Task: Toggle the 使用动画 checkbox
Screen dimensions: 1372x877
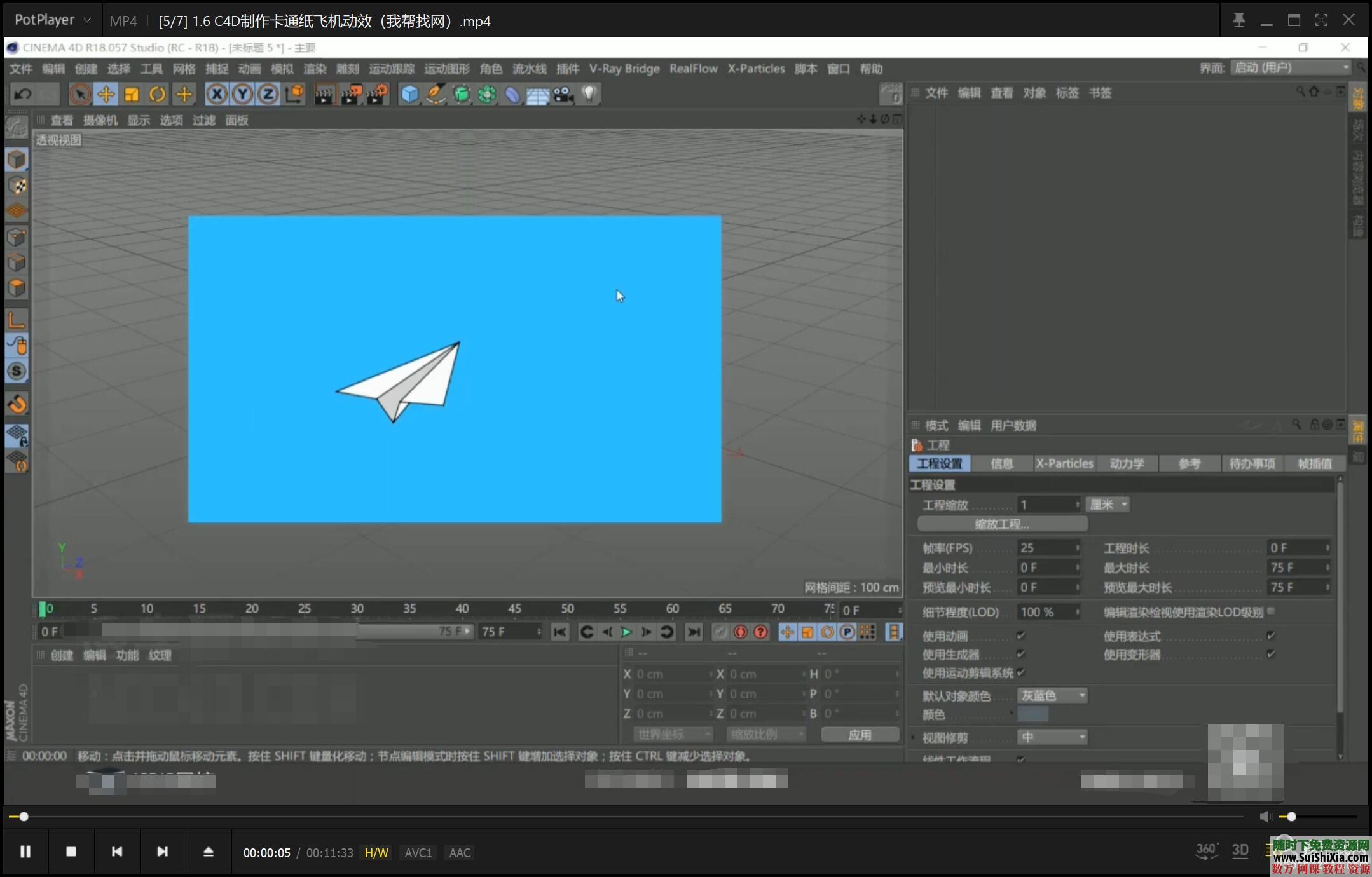Action: coord(1021,636)
